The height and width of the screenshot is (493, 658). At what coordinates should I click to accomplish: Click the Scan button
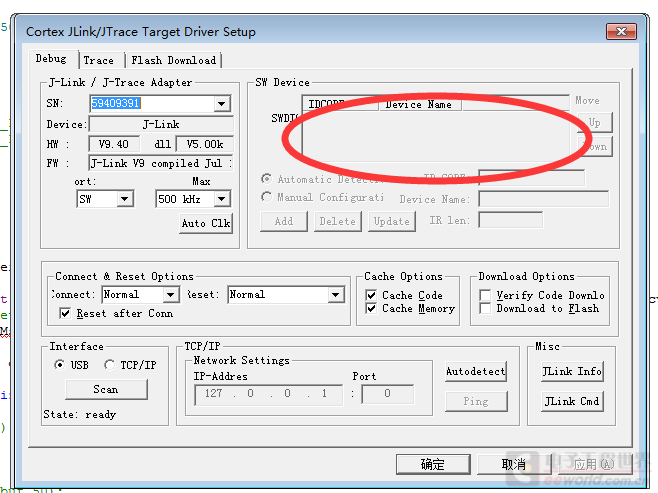106,389
